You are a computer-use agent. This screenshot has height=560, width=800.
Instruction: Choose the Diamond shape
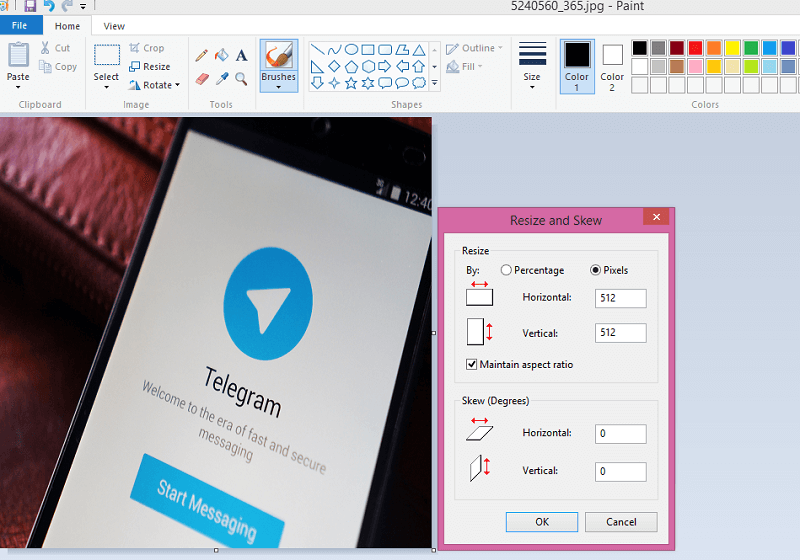(334, 66)
